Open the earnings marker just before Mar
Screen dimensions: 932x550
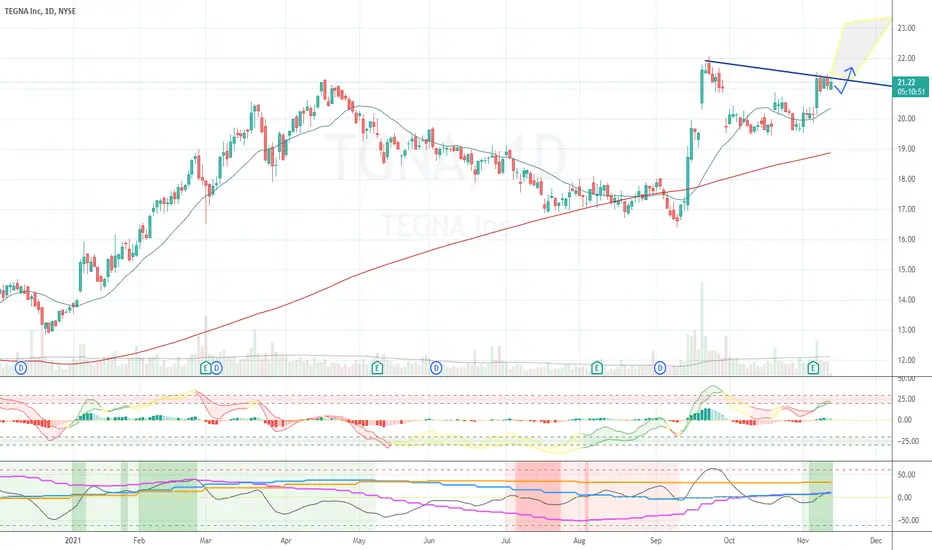pyautogui.click(x=206, y=368)
